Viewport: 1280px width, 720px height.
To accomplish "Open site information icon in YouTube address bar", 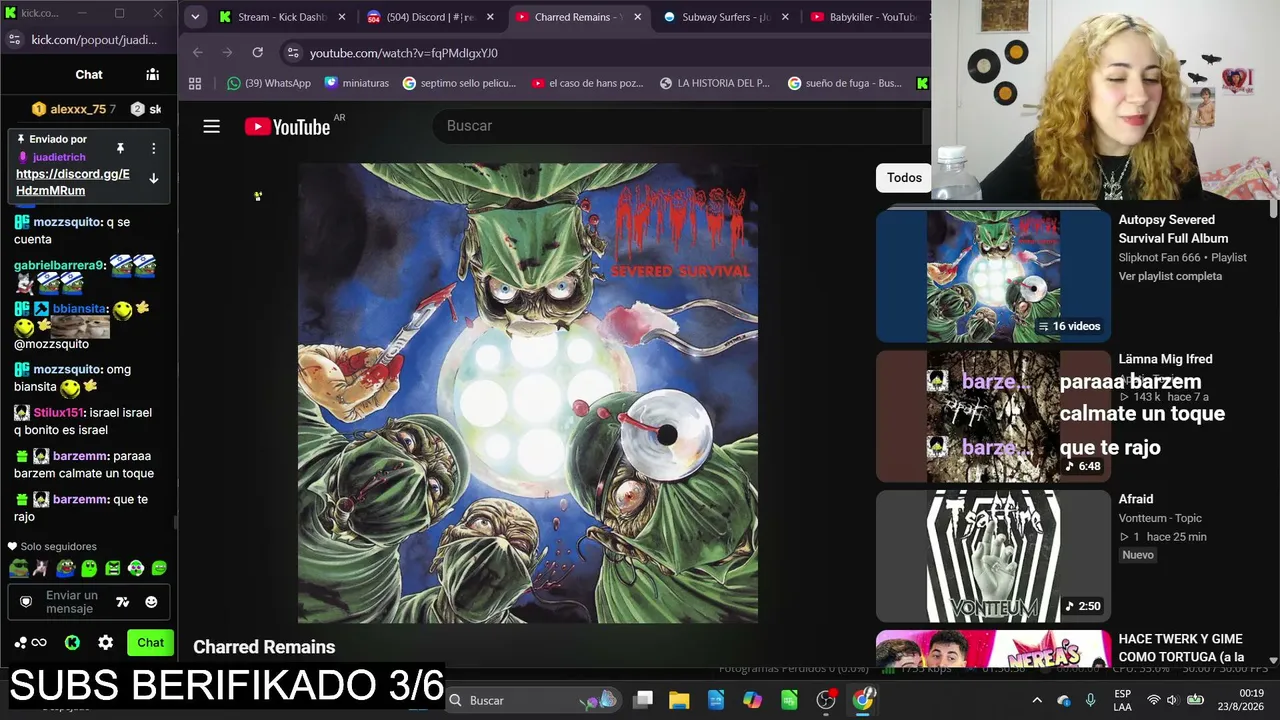I will point(292,52).
